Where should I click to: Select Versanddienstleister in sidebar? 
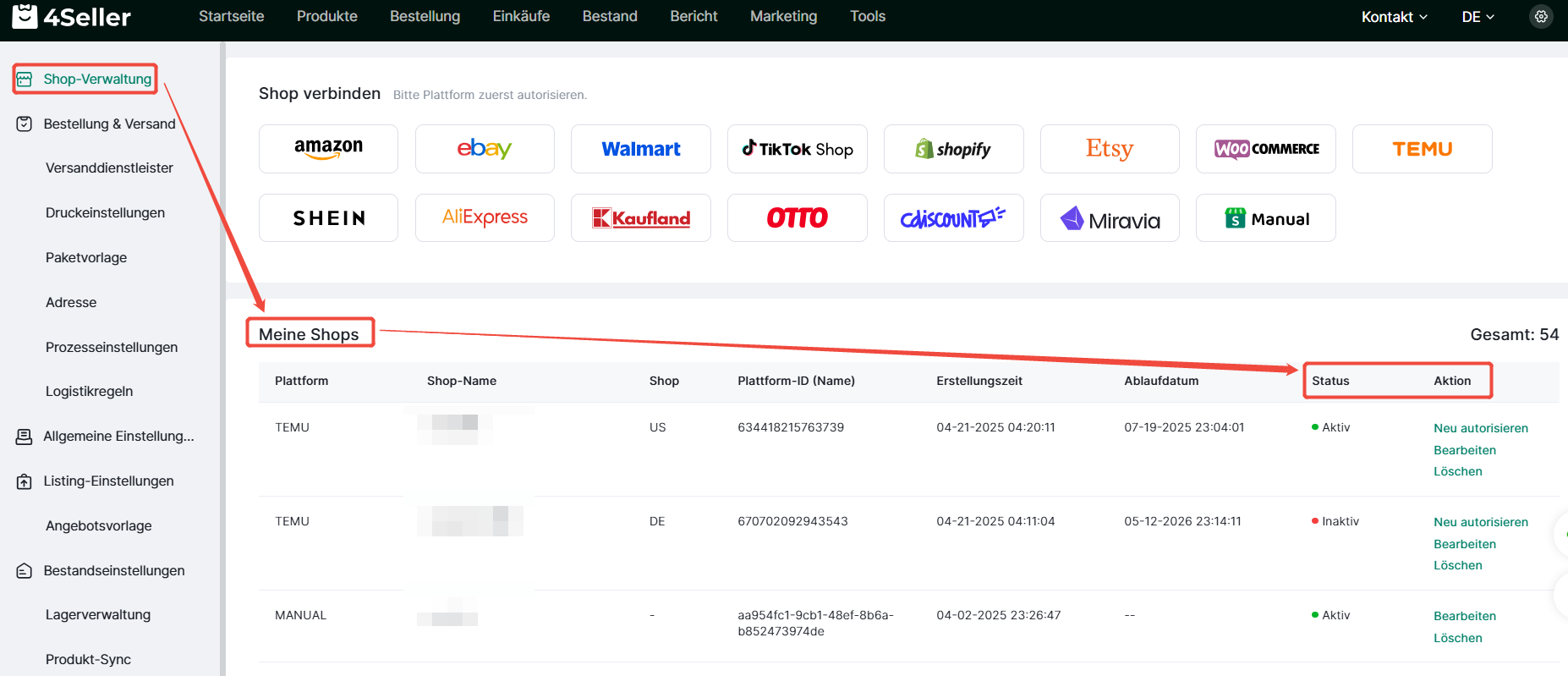[109, 168]
